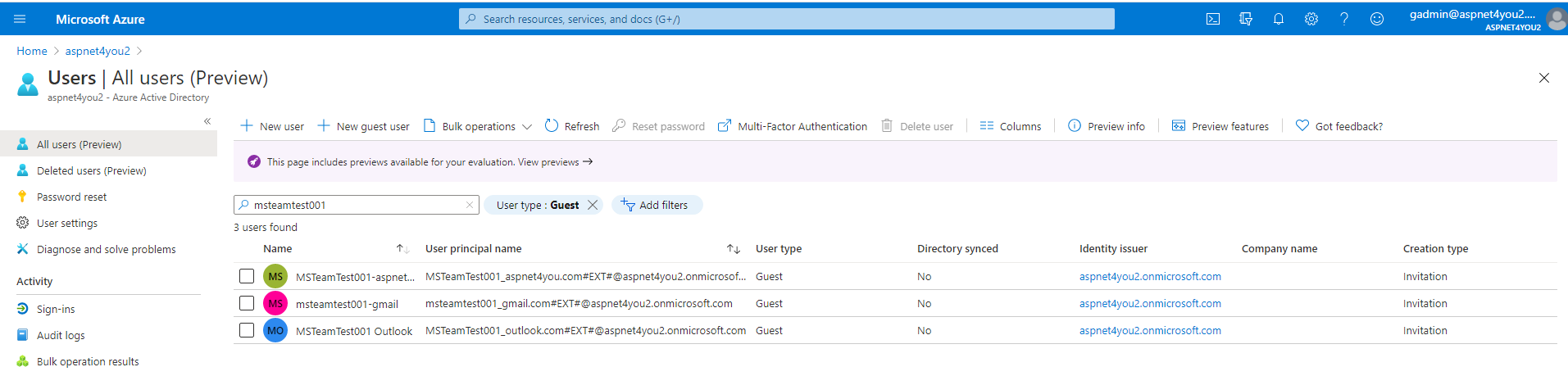Click the green MS avatar of MSTeamTest001-aspnet
This screenshot has height=376, width=1568.
click(x=275, y=276)
